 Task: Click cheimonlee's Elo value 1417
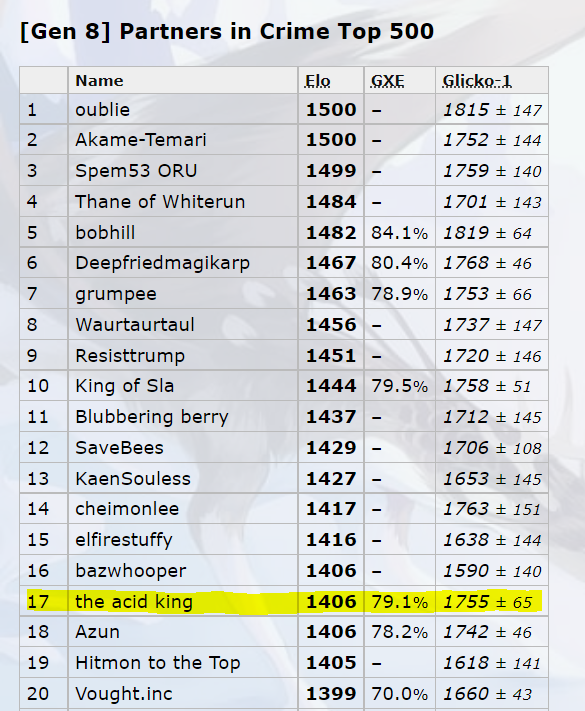331,509
